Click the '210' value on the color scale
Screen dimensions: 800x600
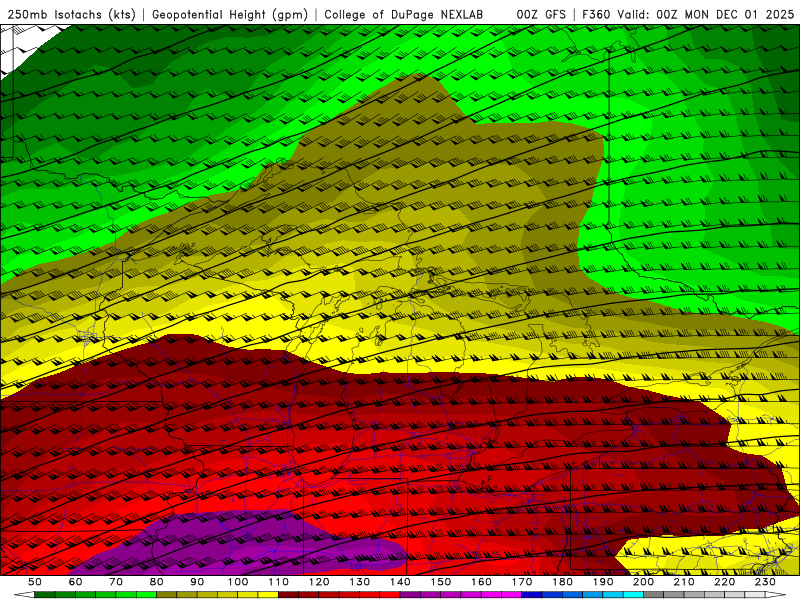[x=684, y=582]
